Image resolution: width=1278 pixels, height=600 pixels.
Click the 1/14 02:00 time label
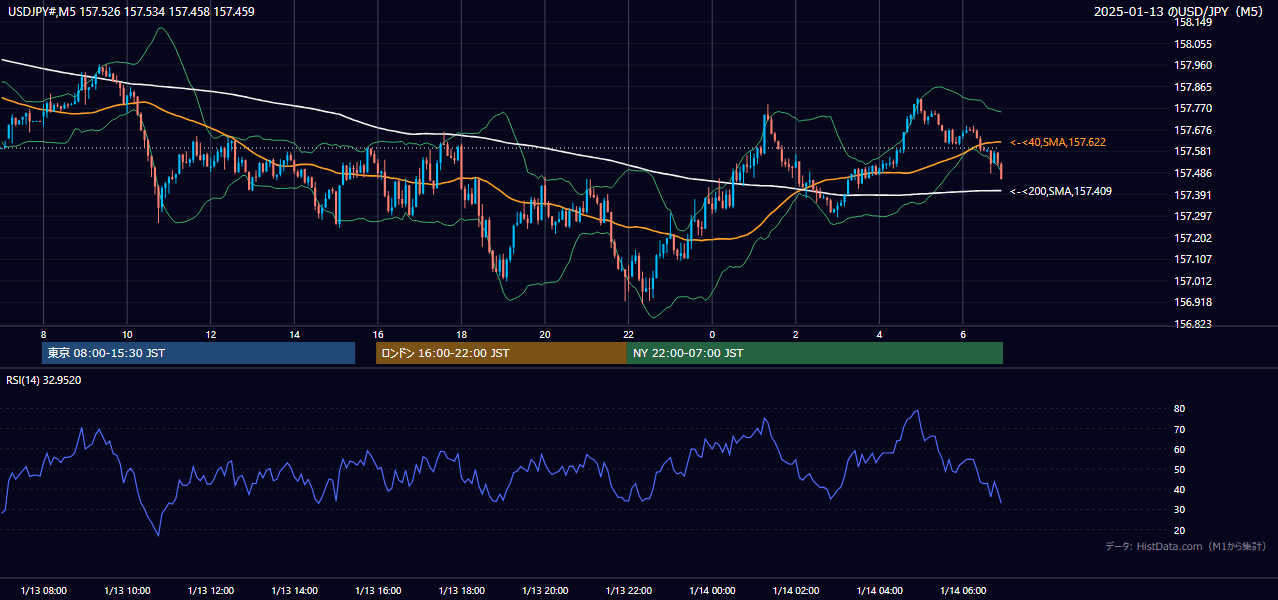point(795,591)
